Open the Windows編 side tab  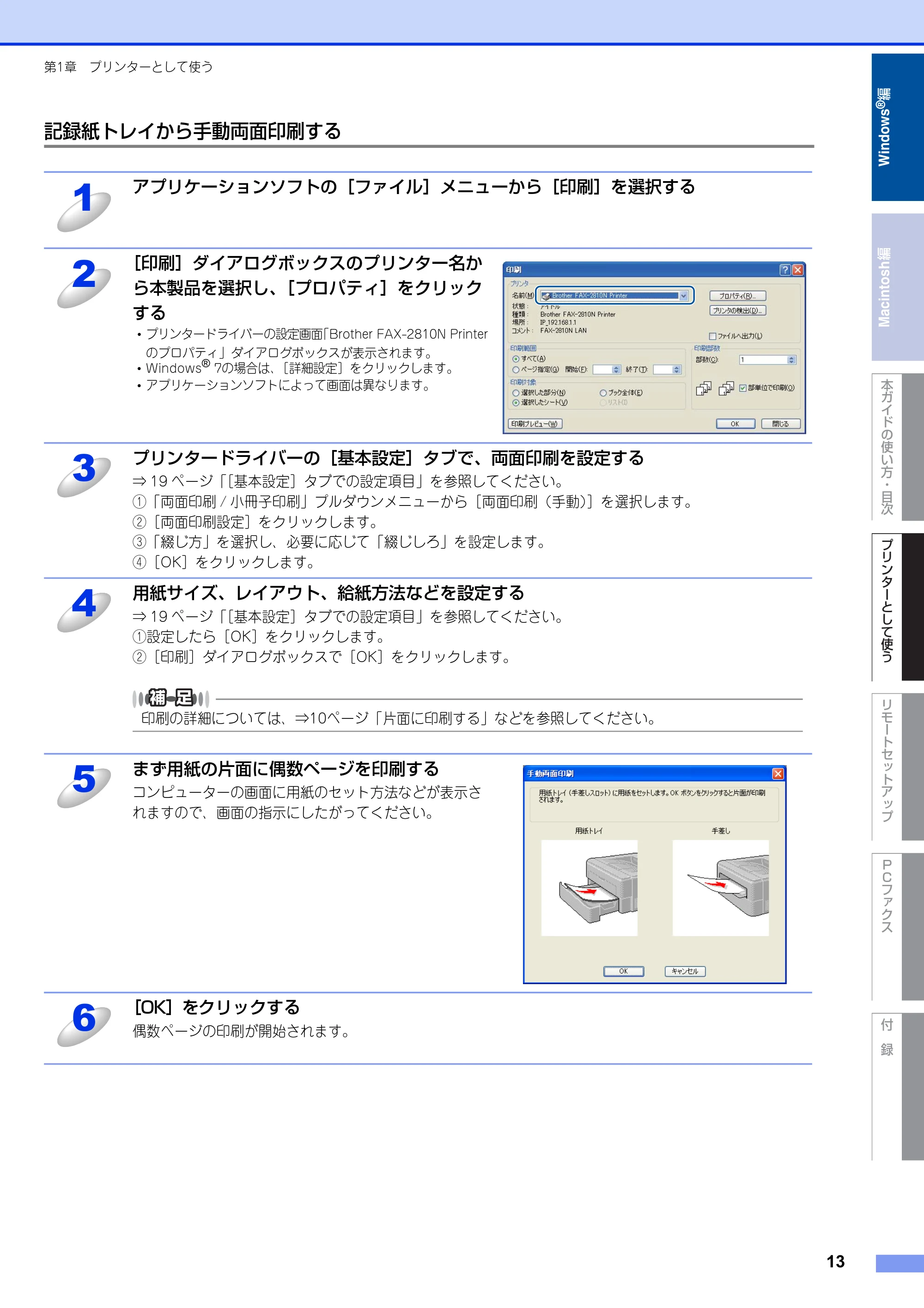[x=898, y=127]
